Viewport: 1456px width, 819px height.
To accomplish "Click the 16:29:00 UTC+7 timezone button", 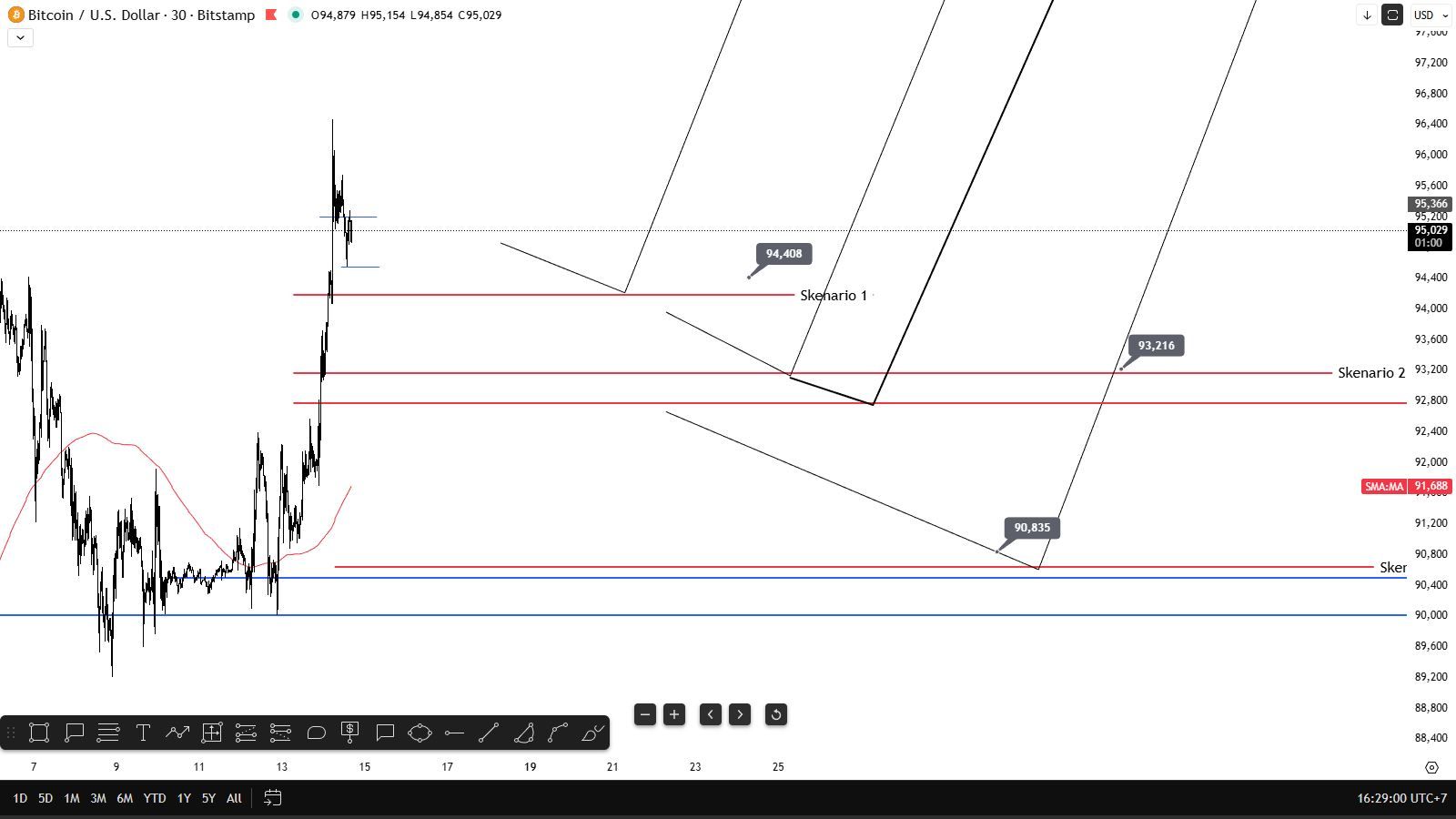I will click(x=1401, y=798).
